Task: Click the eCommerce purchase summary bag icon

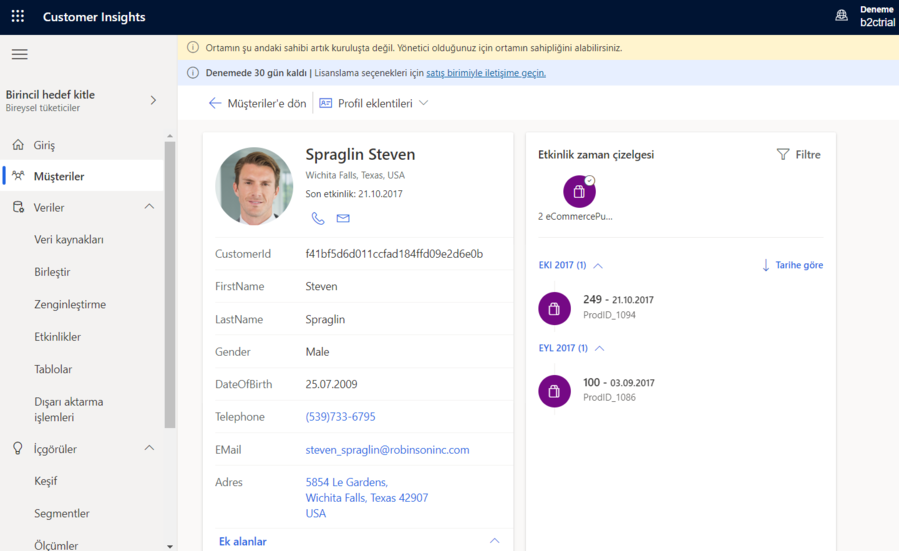Action: tap(579, 192)
